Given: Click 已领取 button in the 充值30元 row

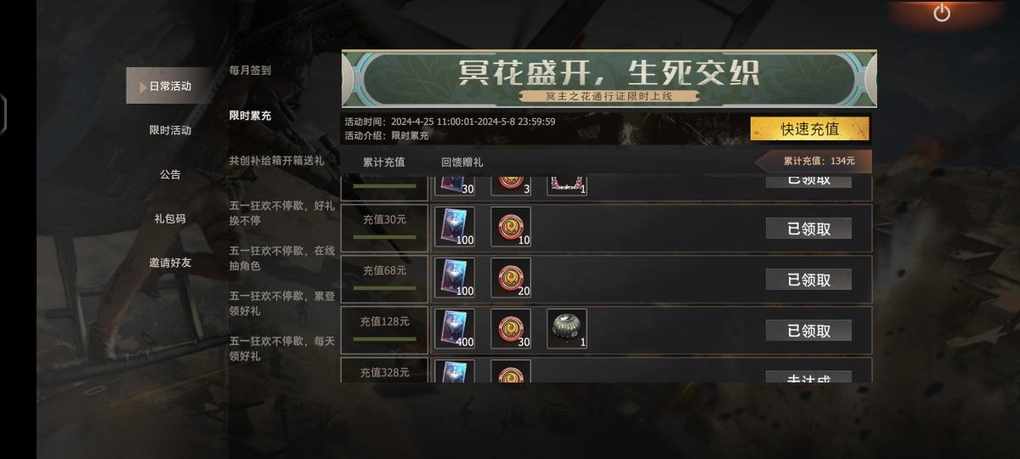Looking at the screenshot, I should pos(809,228).
